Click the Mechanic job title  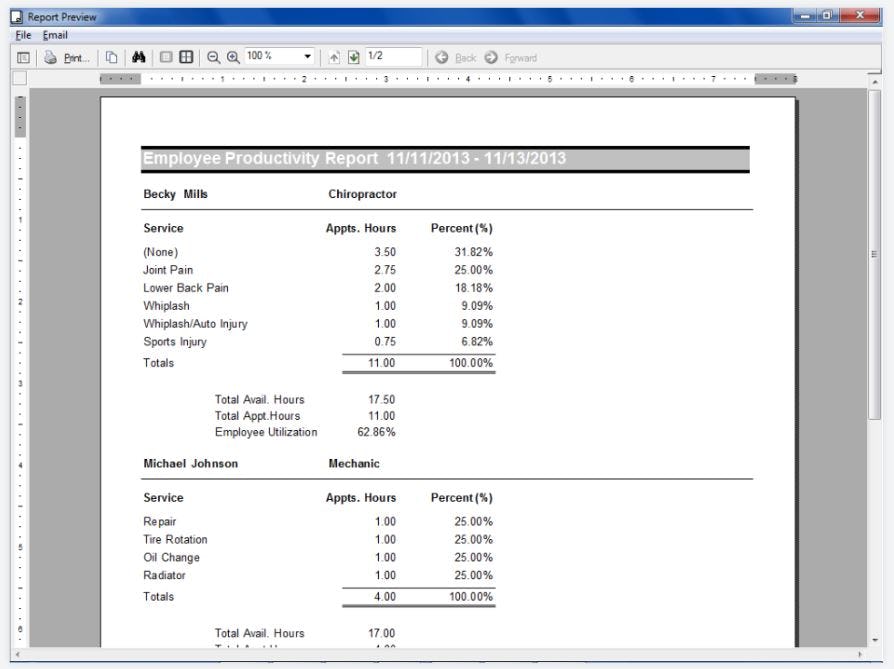coord(354,464)
